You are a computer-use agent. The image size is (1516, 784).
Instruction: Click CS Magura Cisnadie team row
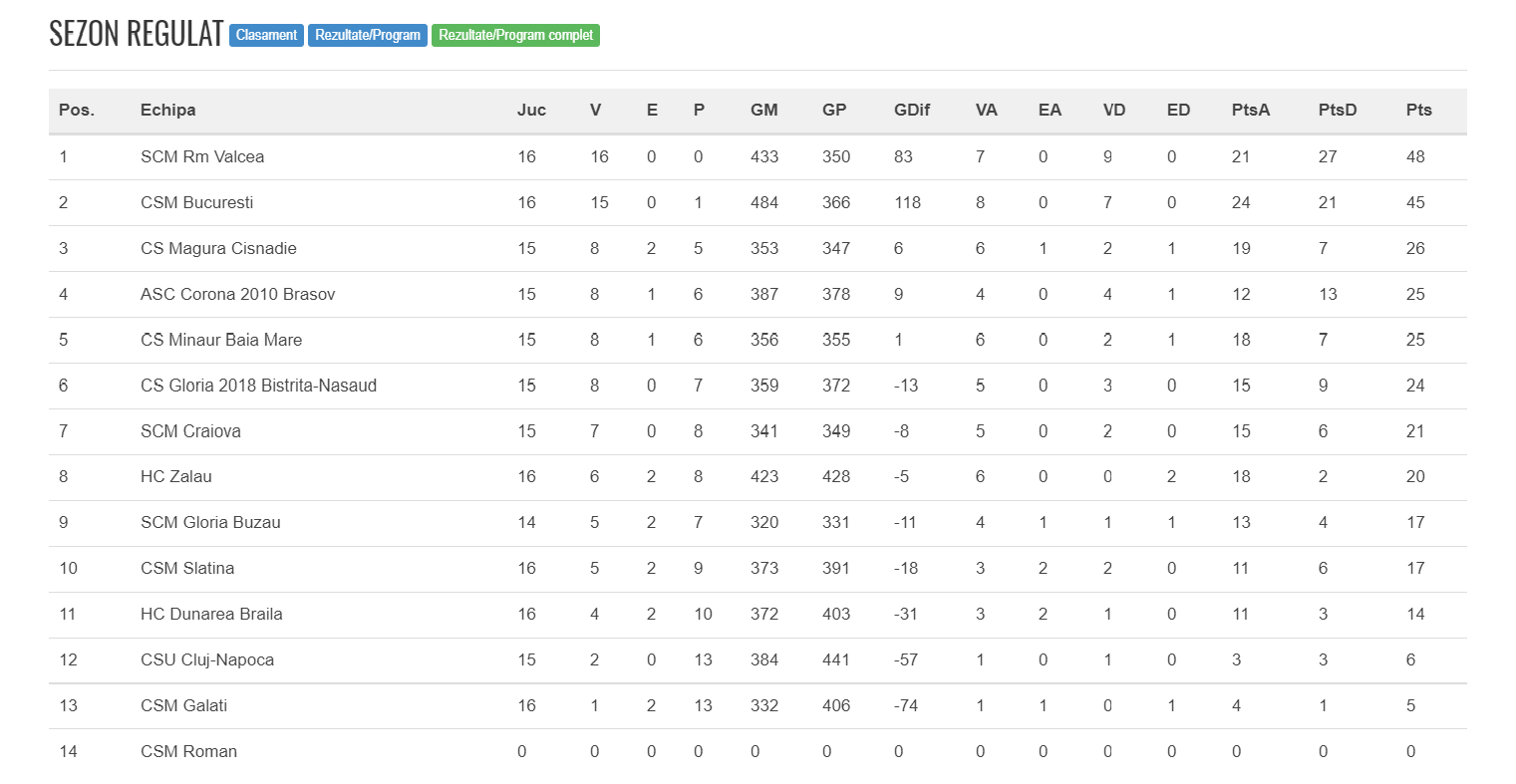tap(758, 248)
